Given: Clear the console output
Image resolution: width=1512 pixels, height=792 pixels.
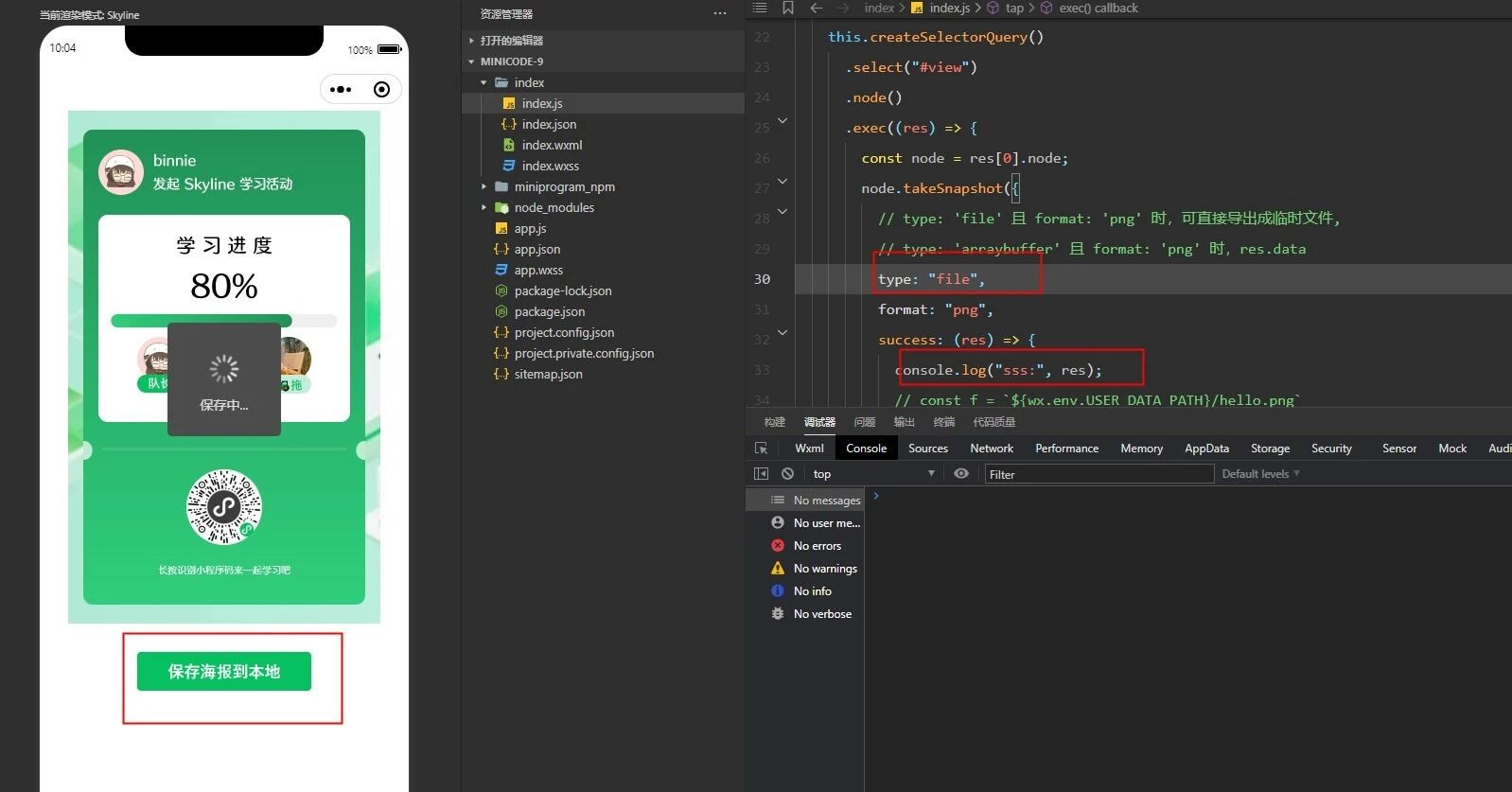Looking at the screenshot, I should [x=787, y=474].
